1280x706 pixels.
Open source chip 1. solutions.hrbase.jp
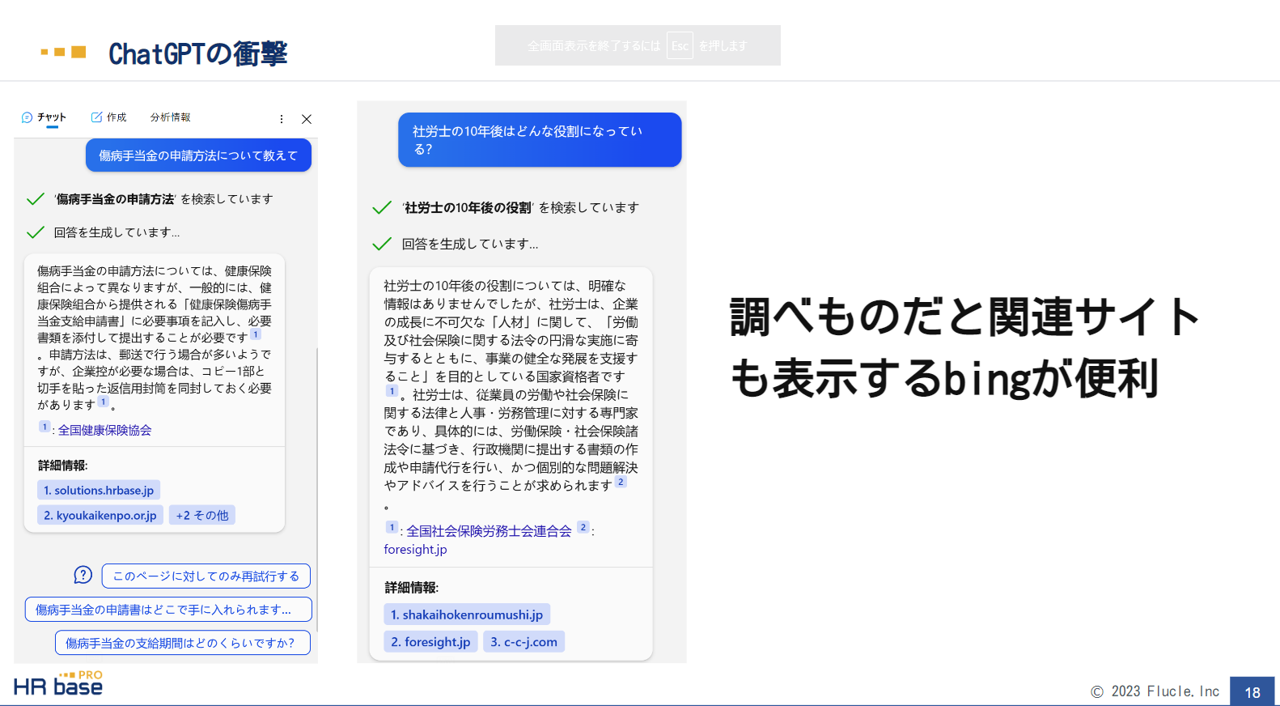pyautogui.click(x=99, y=490)
